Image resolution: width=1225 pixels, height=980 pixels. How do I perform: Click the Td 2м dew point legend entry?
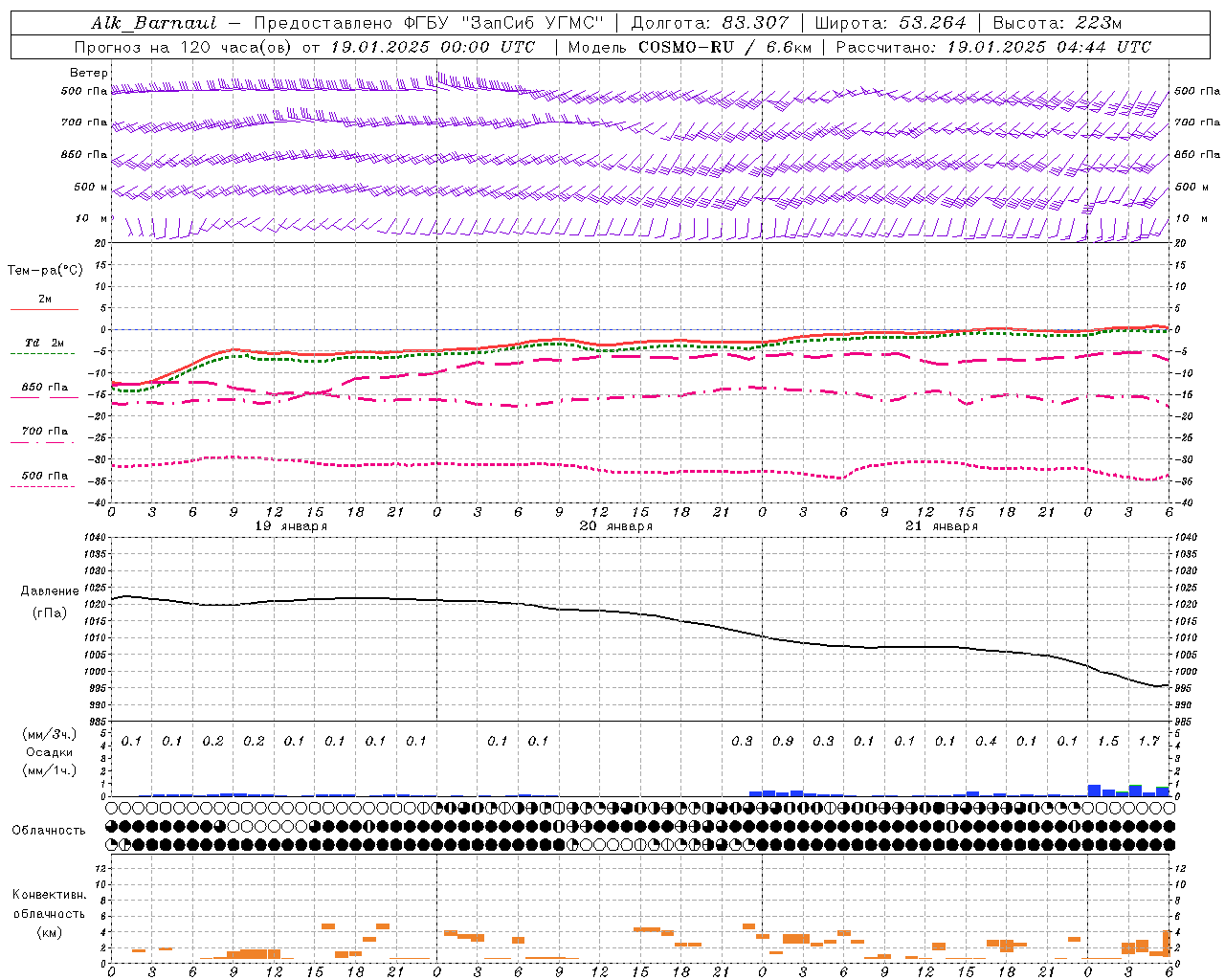[x=45, y=343]
